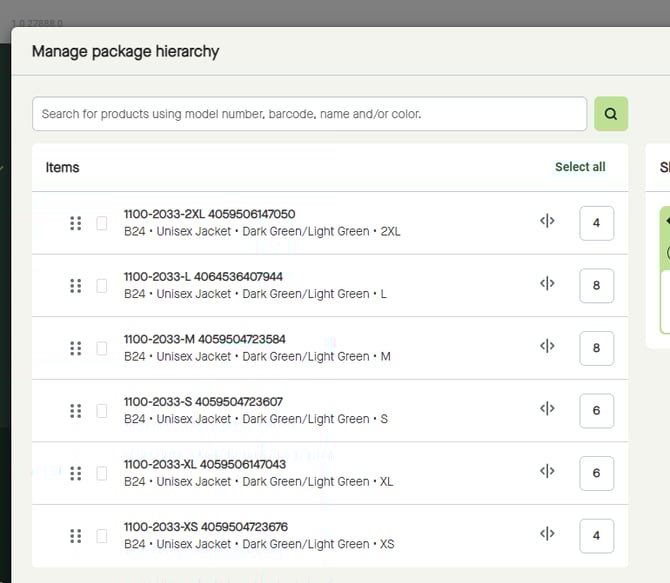This screenshot has height=583, width=670.
Task: Click drag handle for 1100-2033-XS item
Action: pyautogui.click(x=75, y=536)
